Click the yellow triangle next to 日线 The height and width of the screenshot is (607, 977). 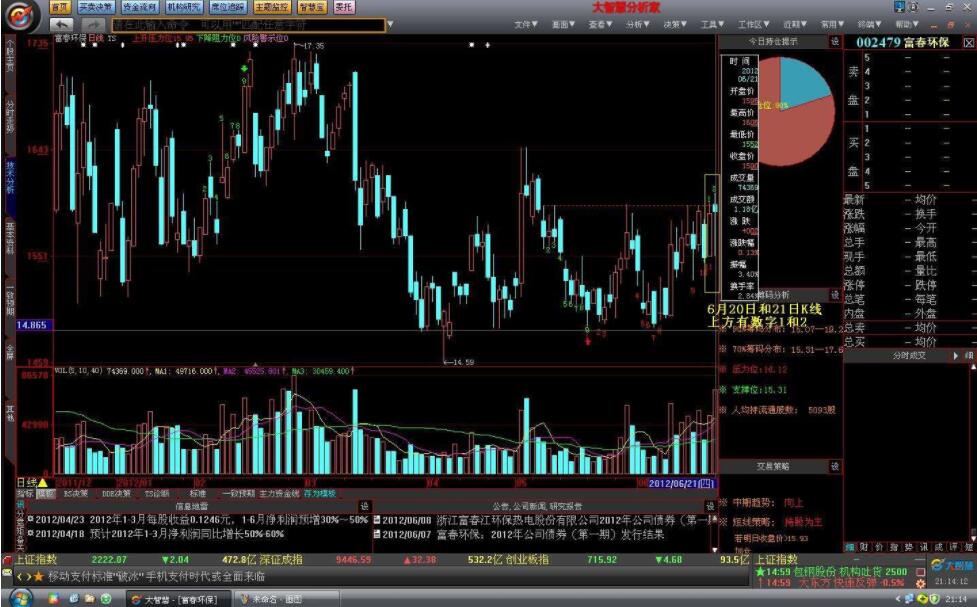[x=43, y=483]
